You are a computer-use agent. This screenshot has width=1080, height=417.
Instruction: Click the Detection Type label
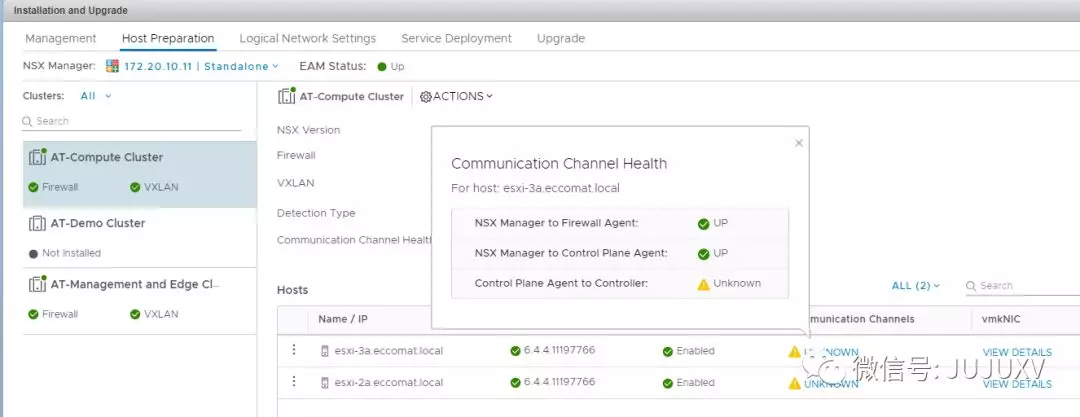click(x=316, y=213)
